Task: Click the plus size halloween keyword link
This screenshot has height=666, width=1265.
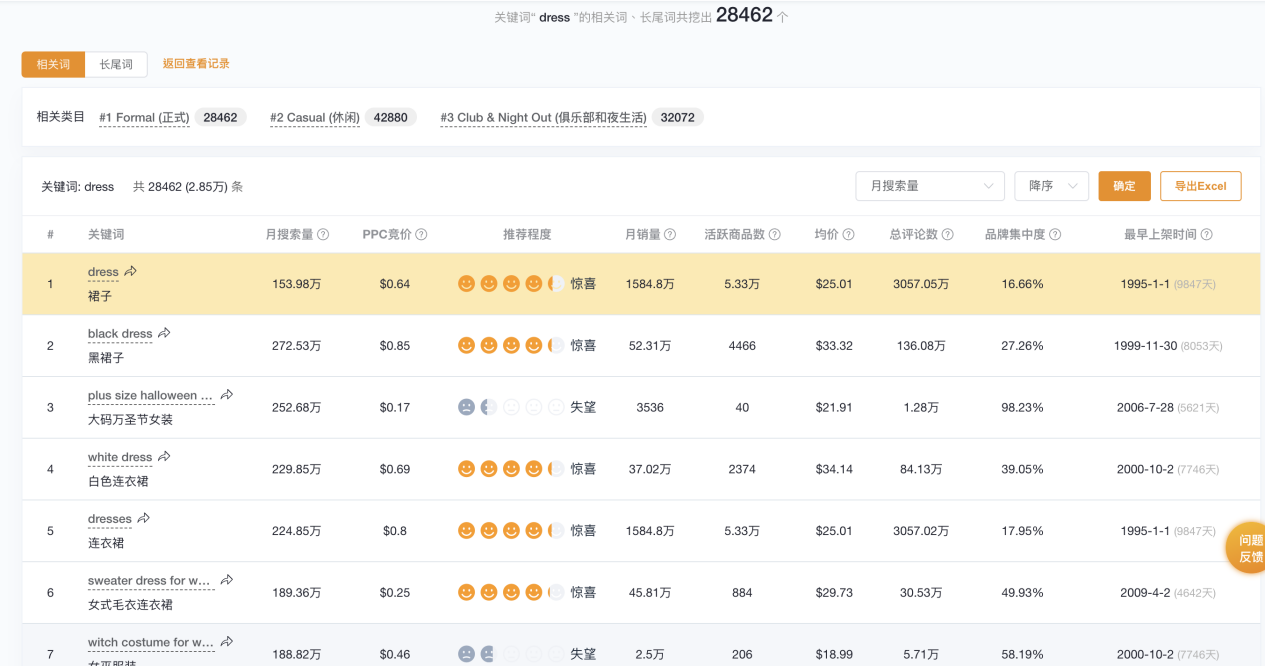Action: coord(150,396)
